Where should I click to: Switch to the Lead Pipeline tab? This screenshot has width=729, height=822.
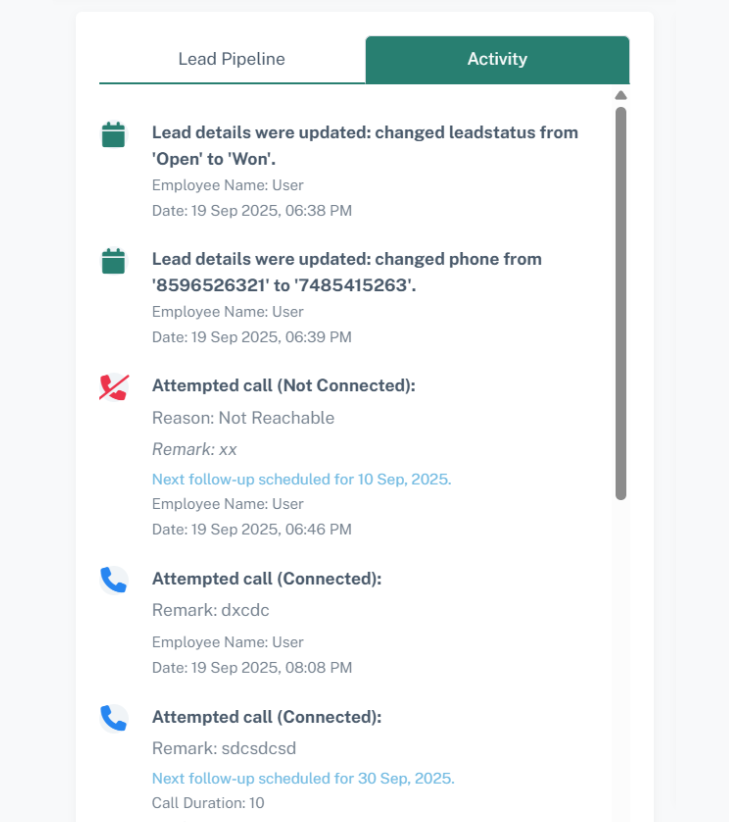(x=231, y=59)
